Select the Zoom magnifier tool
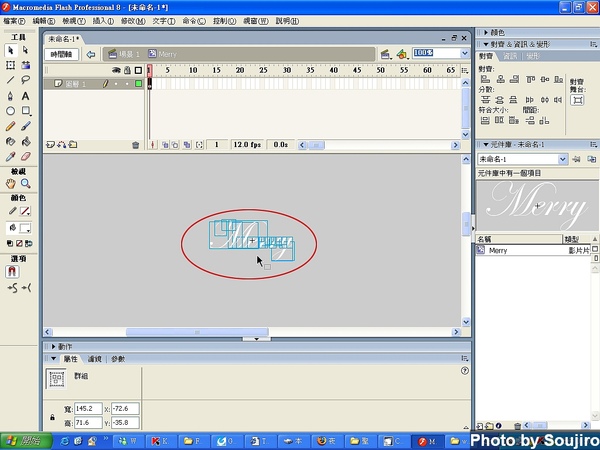The image size is (600, 450). [x=26, y=184]
